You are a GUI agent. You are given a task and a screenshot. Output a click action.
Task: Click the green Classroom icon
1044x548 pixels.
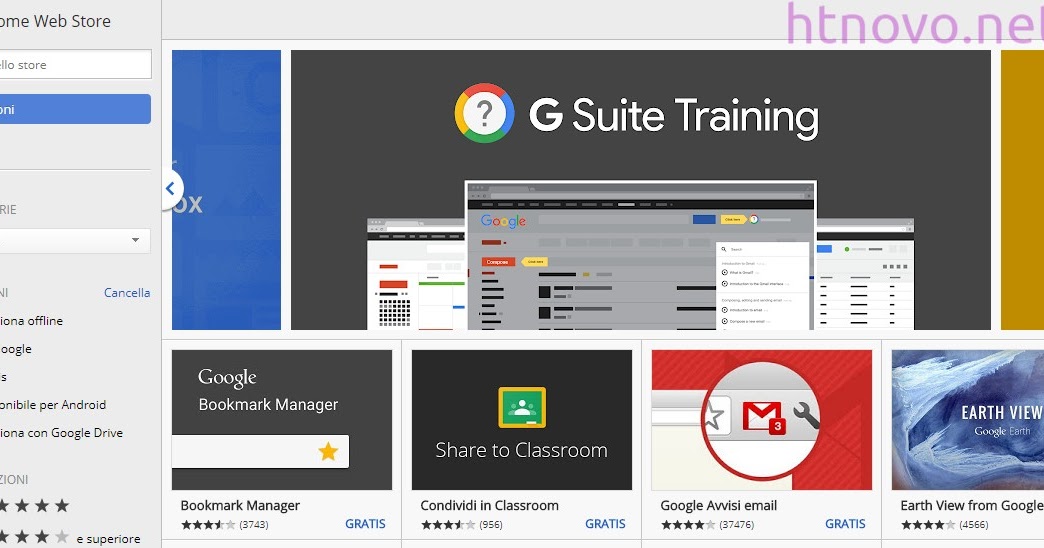pyautogui.click(x=522, y=408)
